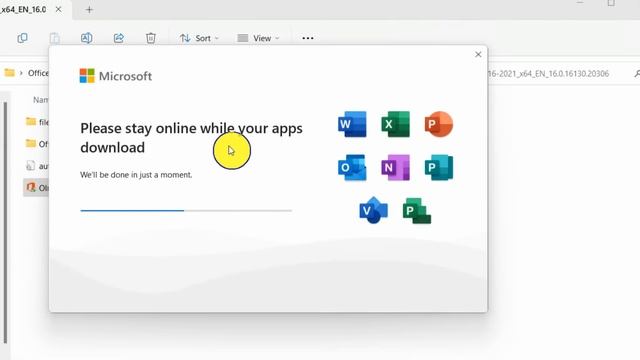Click the Rename icon in Explorer toolbar

click(87, 38)
